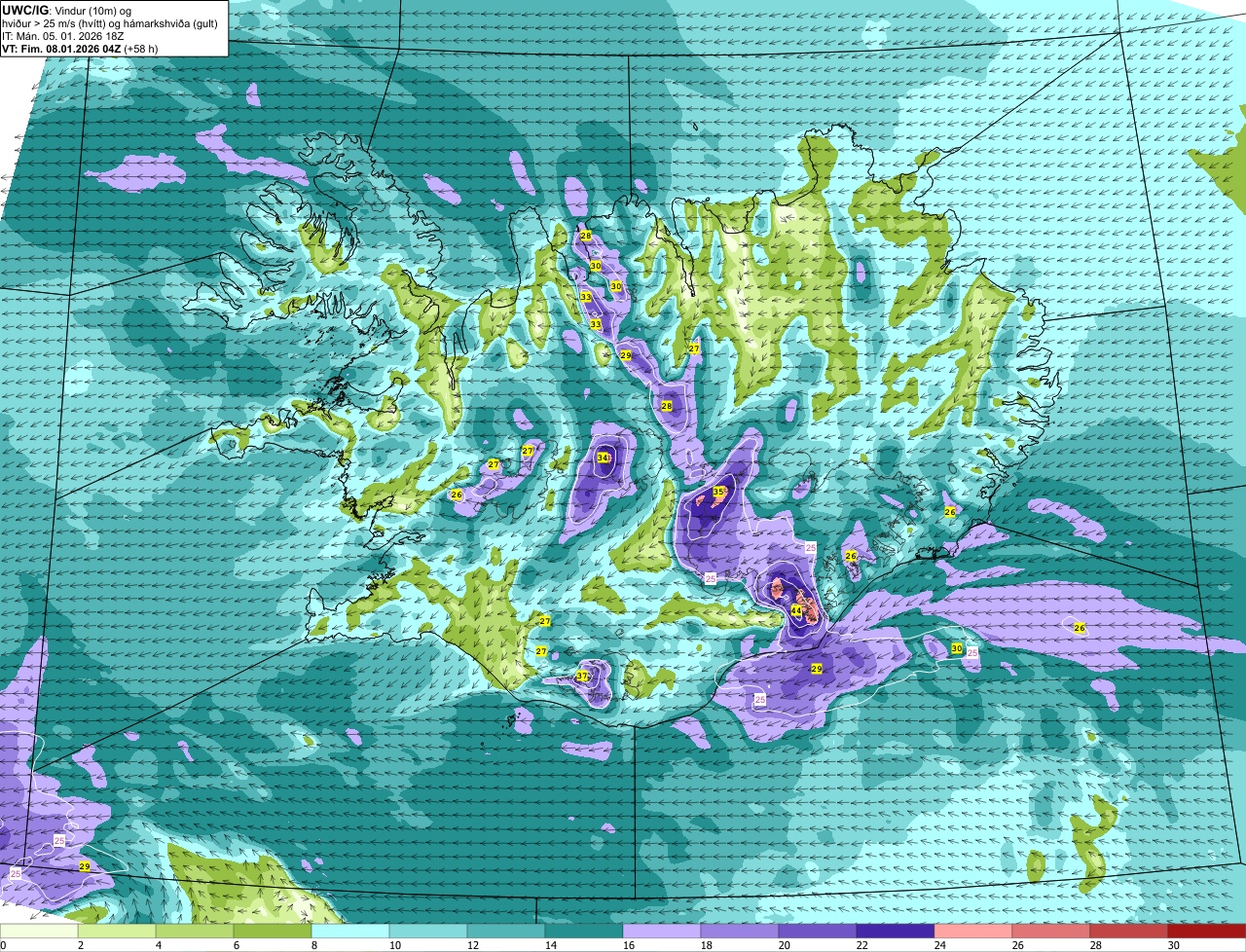1246x952 pixels.
Task: Click the number 18 below the color scale
Action: tap(706, 945)
